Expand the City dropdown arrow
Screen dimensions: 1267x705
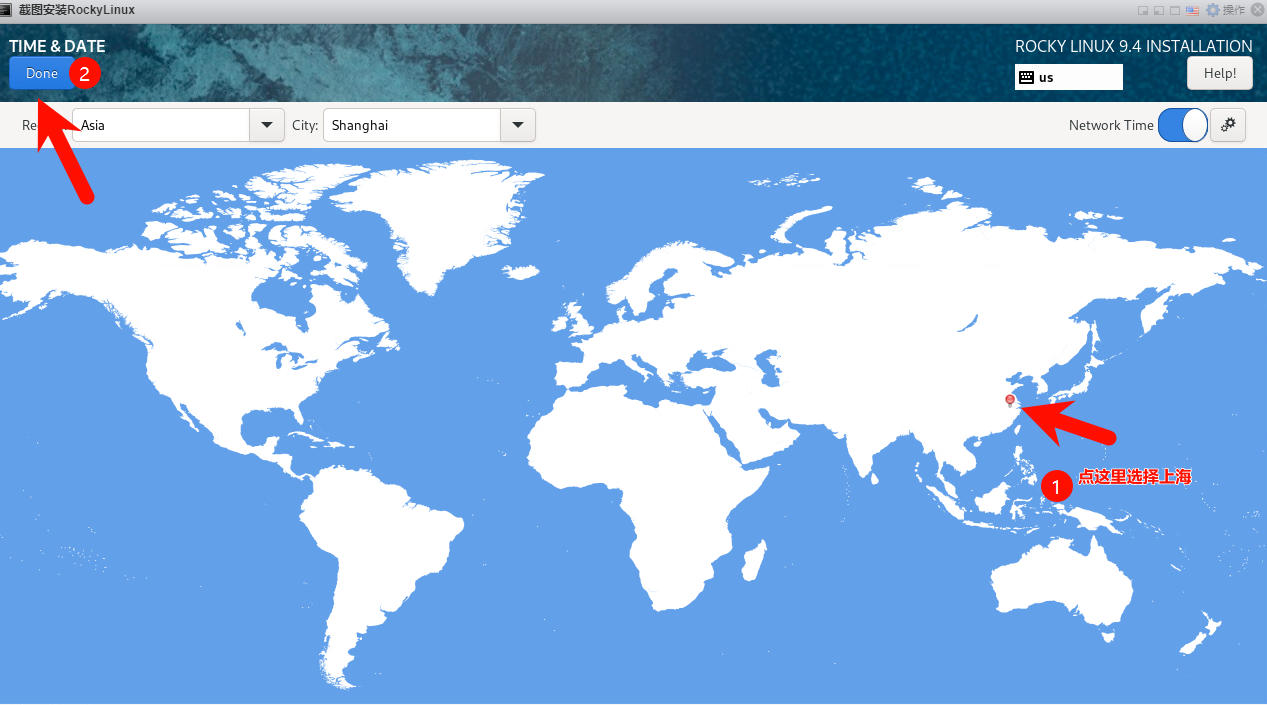(x=517, y=125)
